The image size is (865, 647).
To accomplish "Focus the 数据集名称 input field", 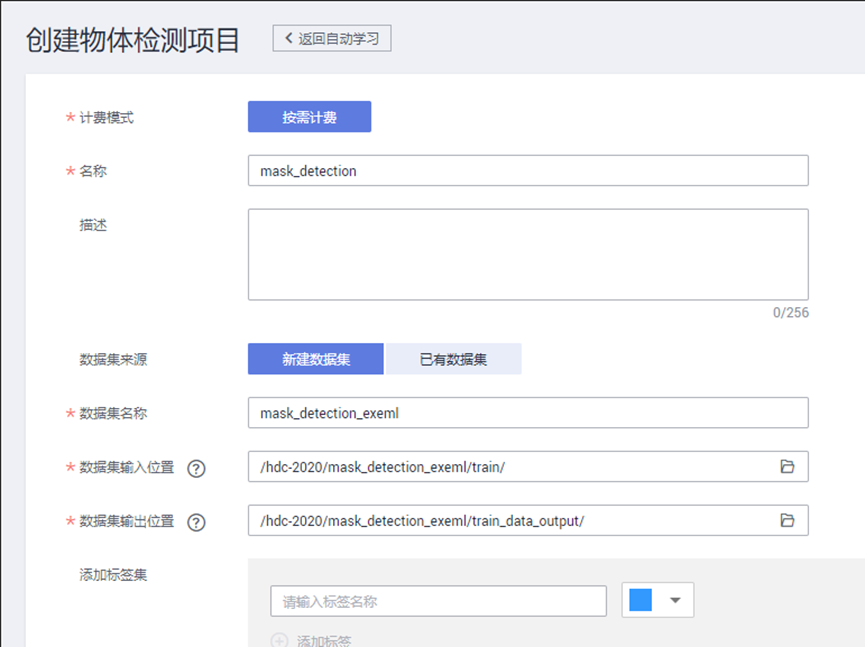I will tap(527, 413).
